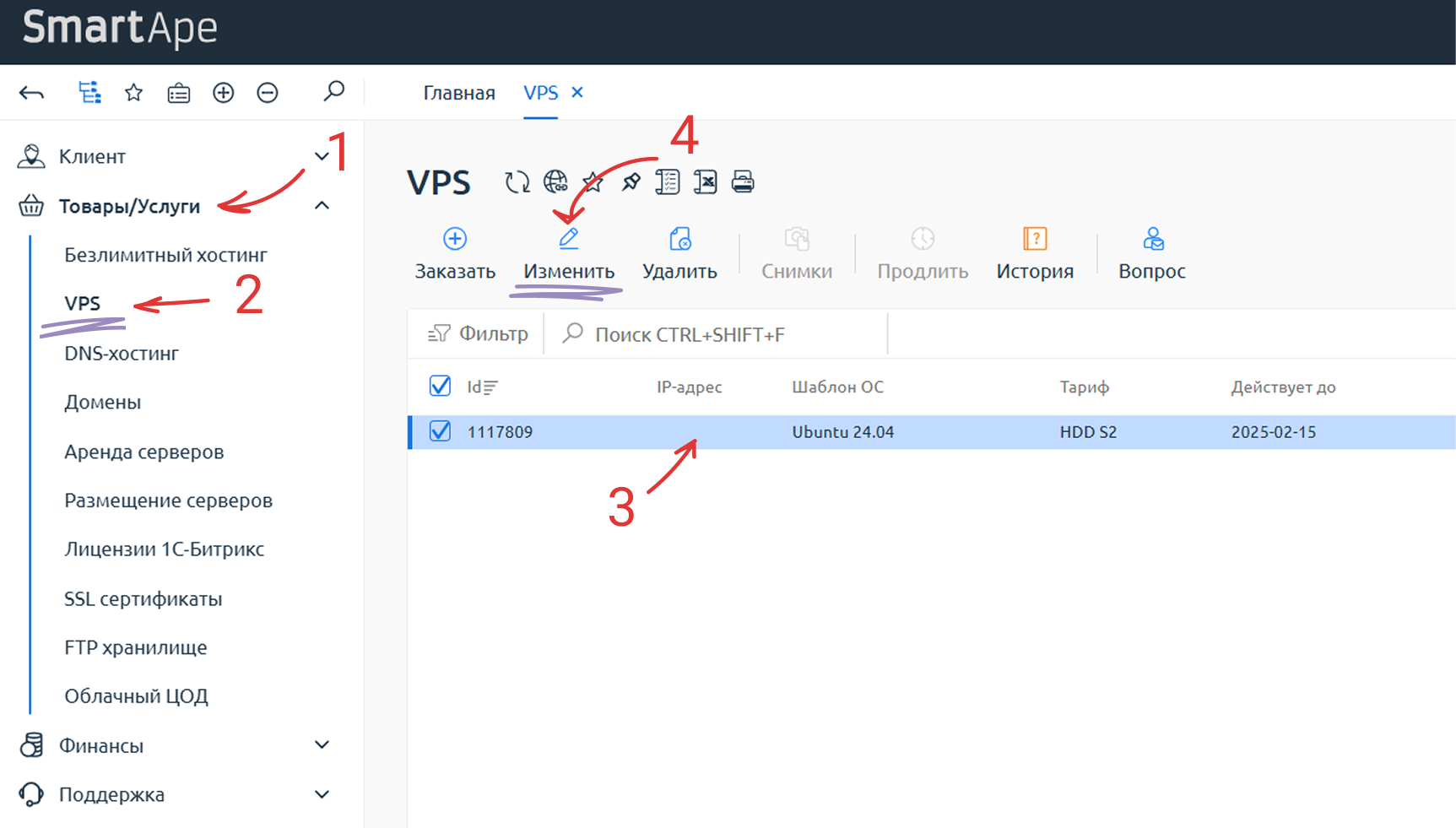Click the IP-адрес column header
The height and width of the screenshot is (828, 1456).
pos(690,387)
